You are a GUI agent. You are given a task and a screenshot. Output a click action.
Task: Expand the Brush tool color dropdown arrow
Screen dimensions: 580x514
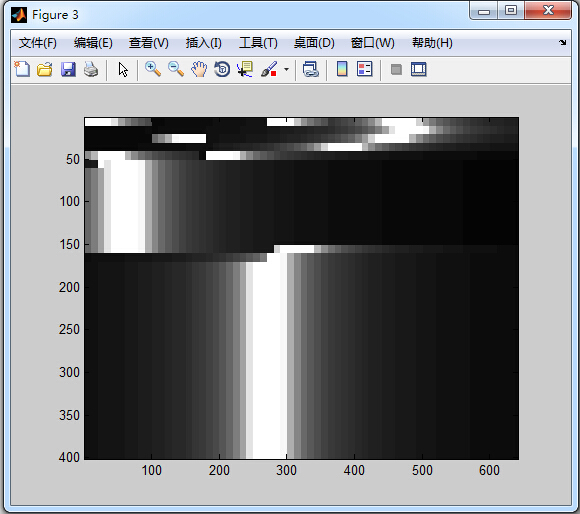click(286, 69)
